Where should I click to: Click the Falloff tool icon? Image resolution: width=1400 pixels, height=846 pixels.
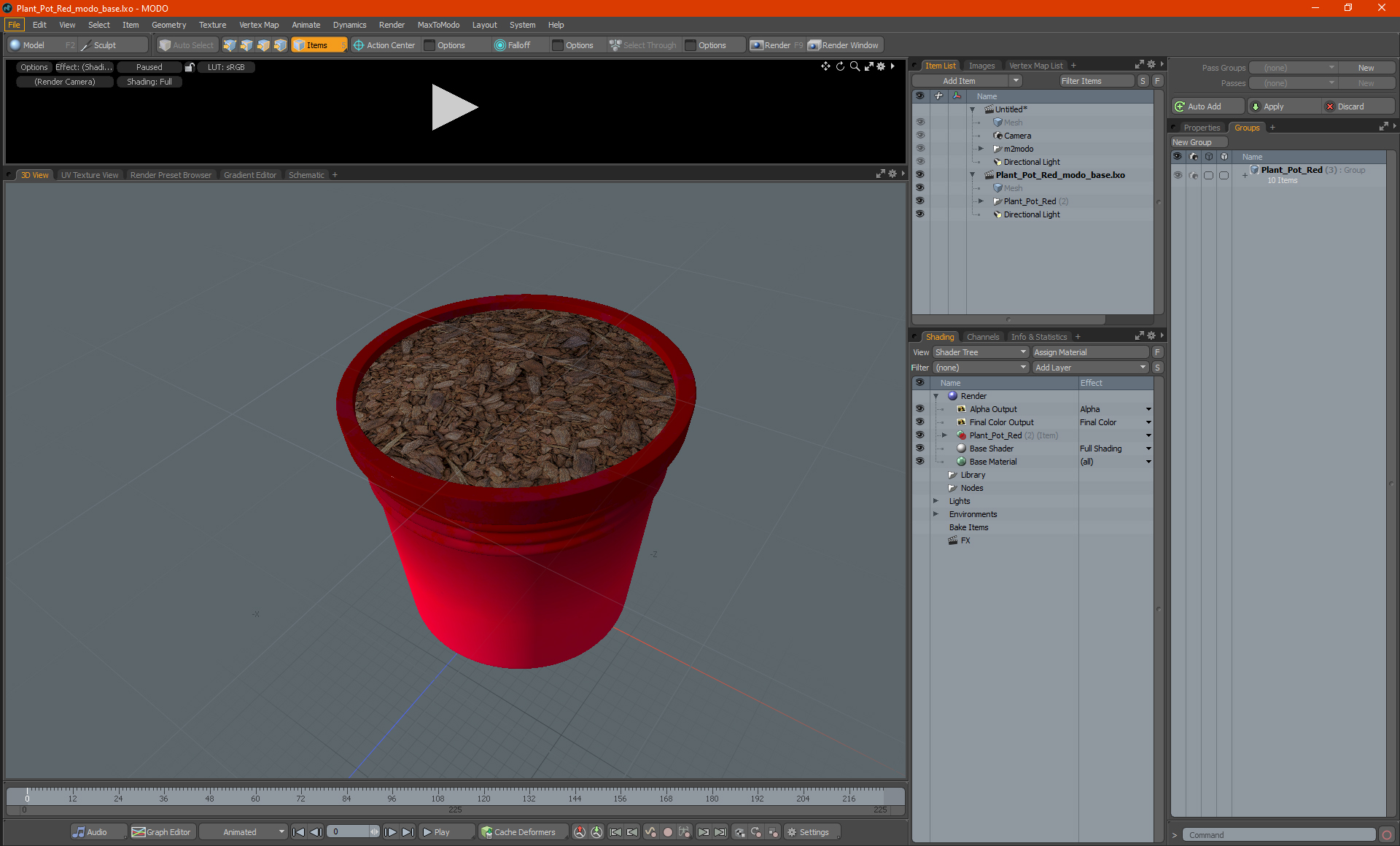(x=499, y=45)
